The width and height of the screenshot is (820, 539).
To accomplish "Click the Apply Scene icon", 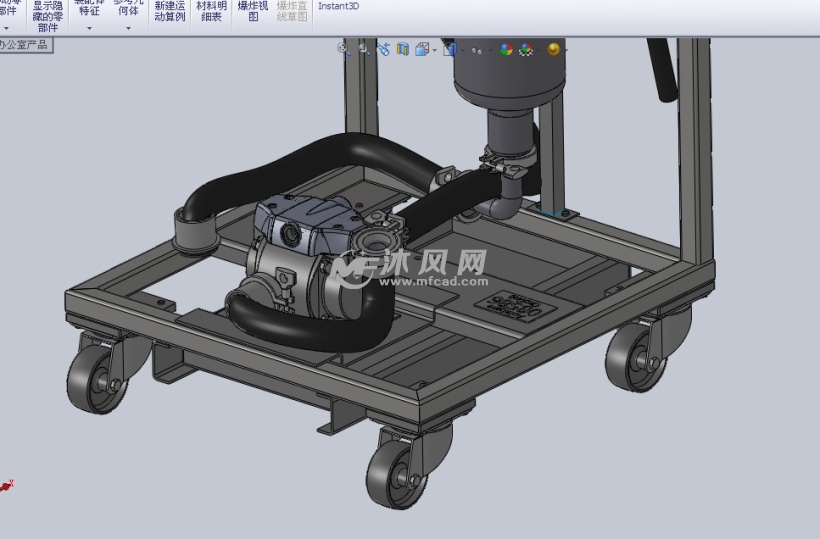I will click(526, 49).
